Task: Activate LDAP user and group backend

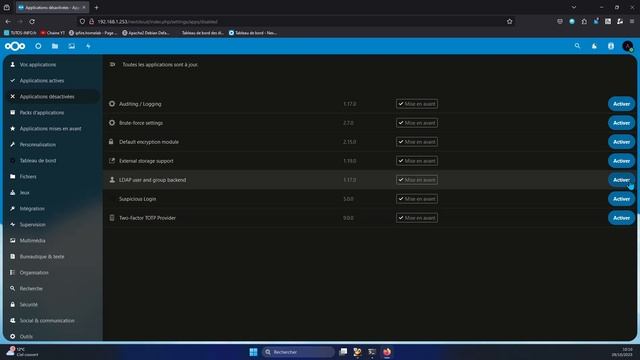Action: [621, 180]
